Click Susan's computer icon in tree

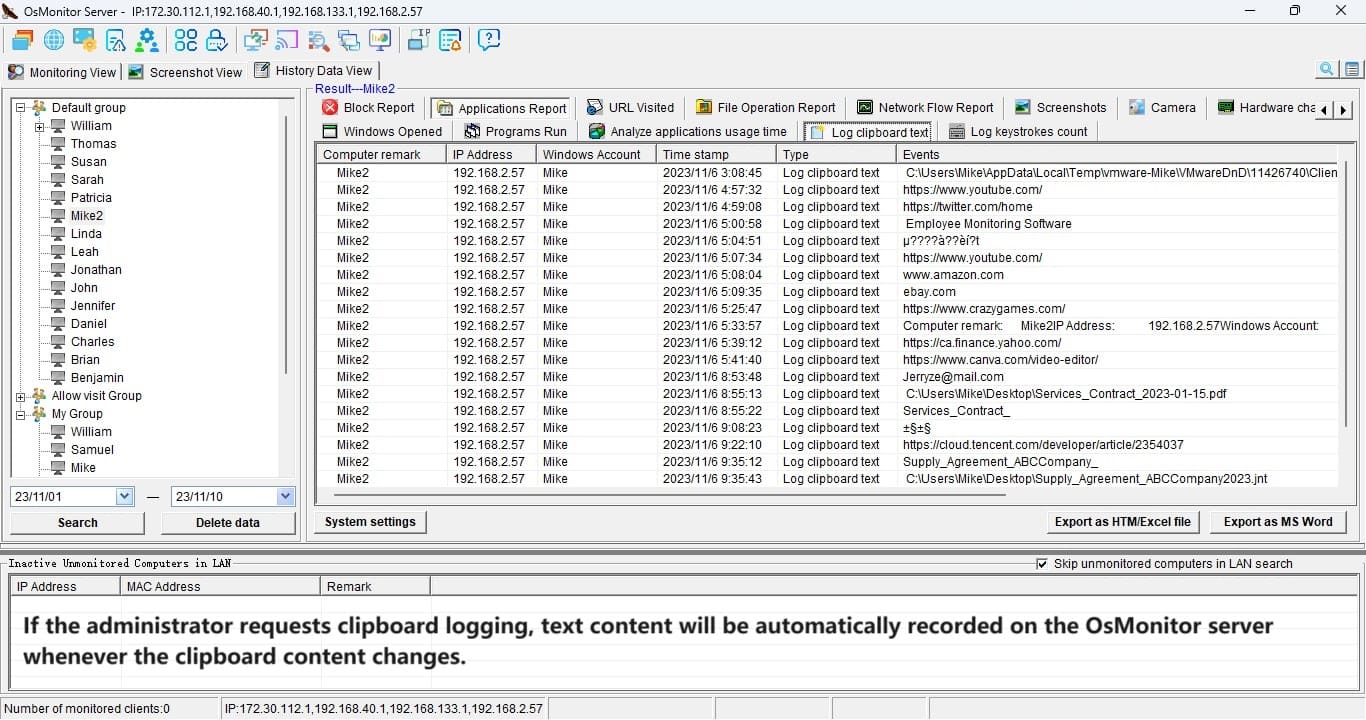point(58,161)
